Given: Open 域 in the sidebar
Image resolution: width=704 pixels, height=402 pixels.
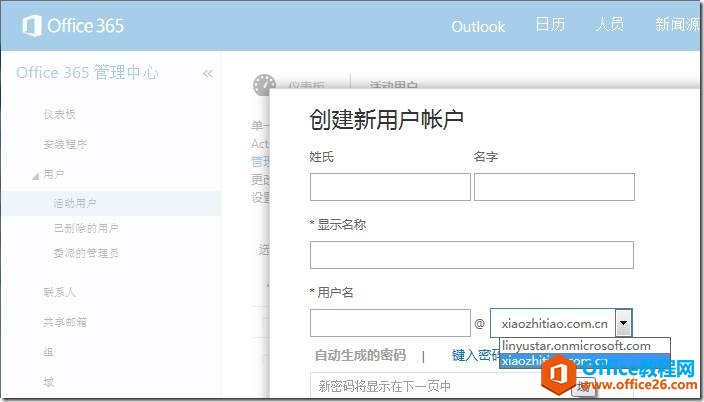Looking at the screenshot, I should pos(48,382).
